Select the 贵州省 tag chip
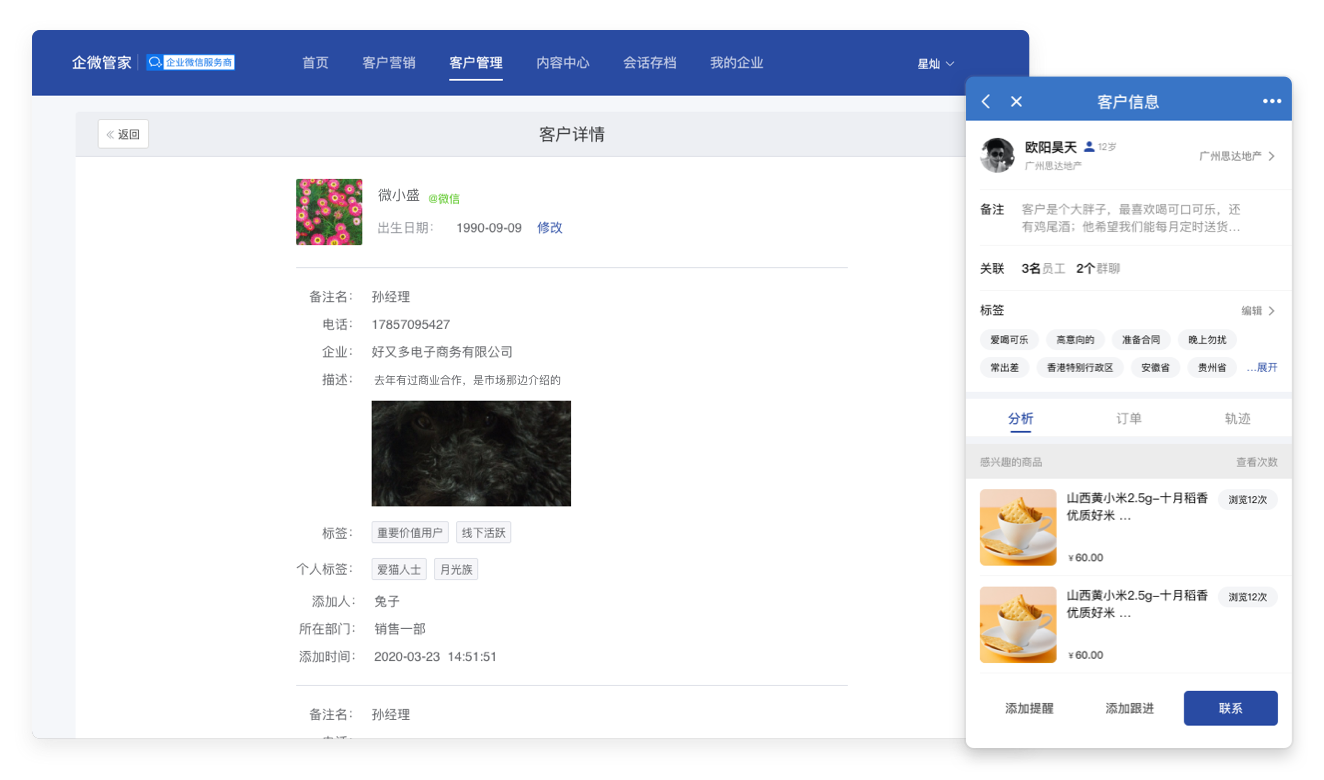The image size is (1324, 780). [1213, 367]
